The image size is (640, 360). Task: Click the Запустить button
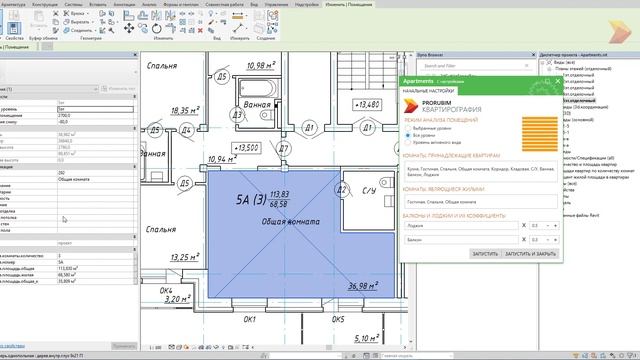[x=485, y=254]
